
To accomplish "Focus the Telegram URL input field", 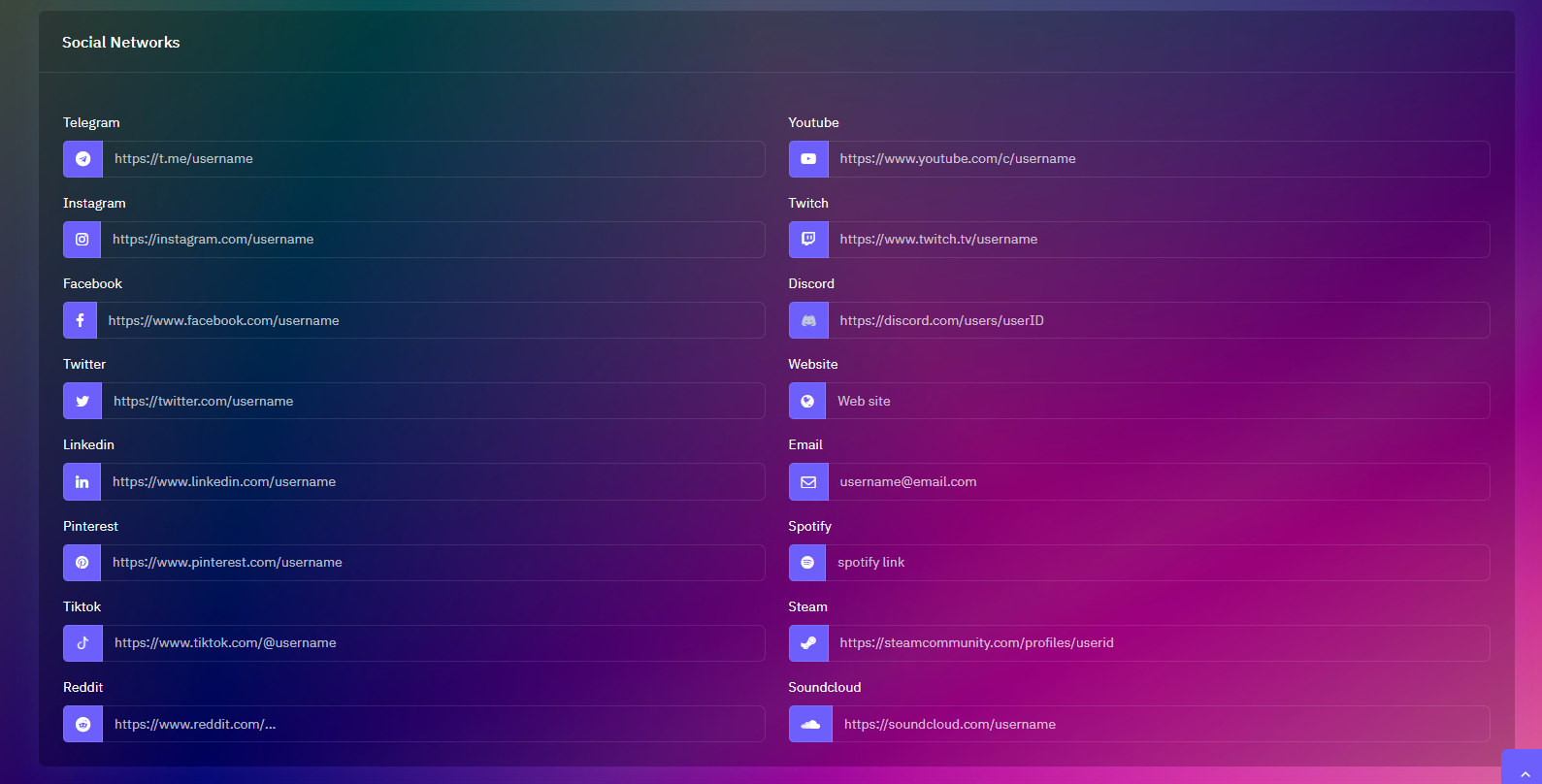I will click(x=434, y=159).
